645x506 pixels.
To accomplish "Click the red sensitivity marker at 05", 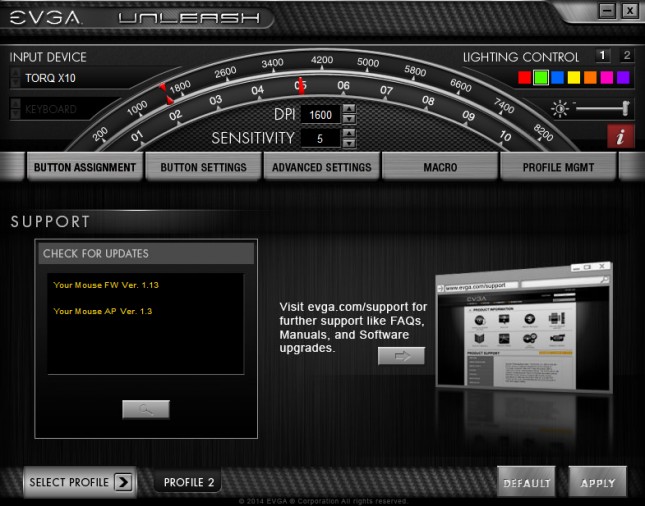I will coord(301,86).
